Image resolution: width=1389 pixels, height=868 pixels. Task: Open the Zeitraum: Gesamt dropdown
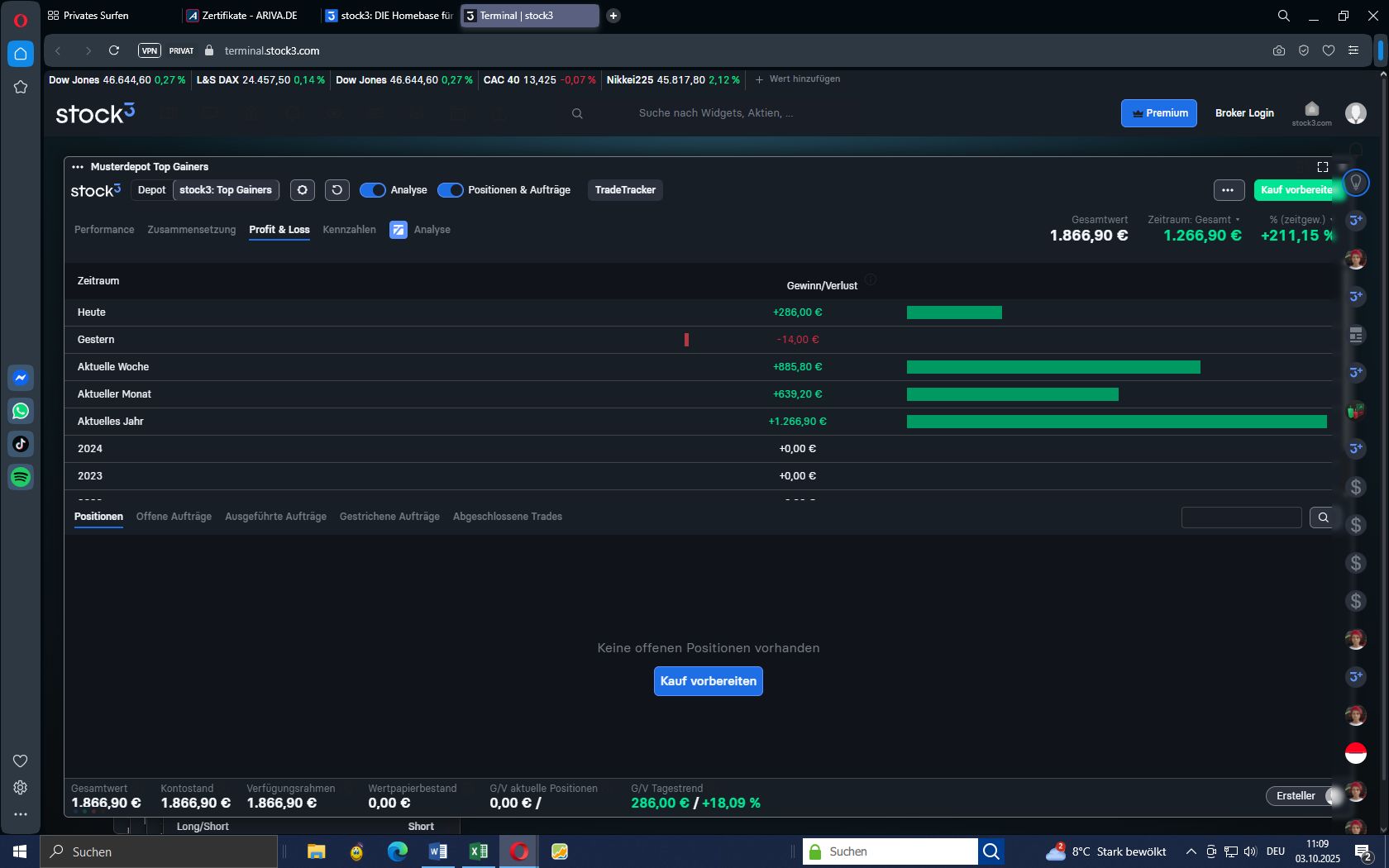pos(1192,220)
